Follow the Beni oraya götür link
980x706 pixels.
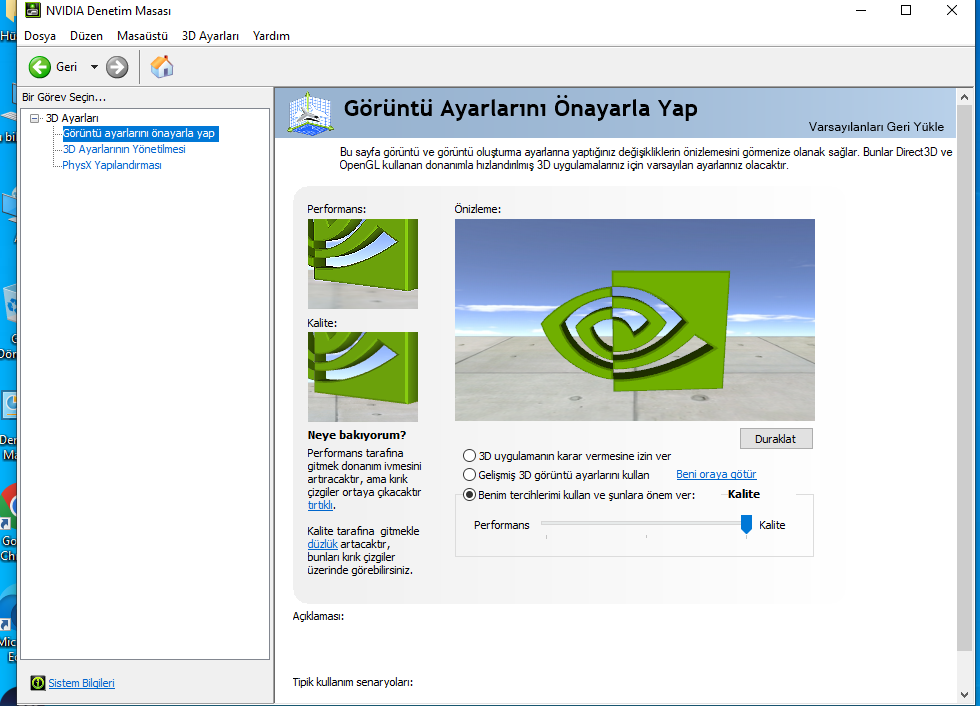[x=716, y=474]
